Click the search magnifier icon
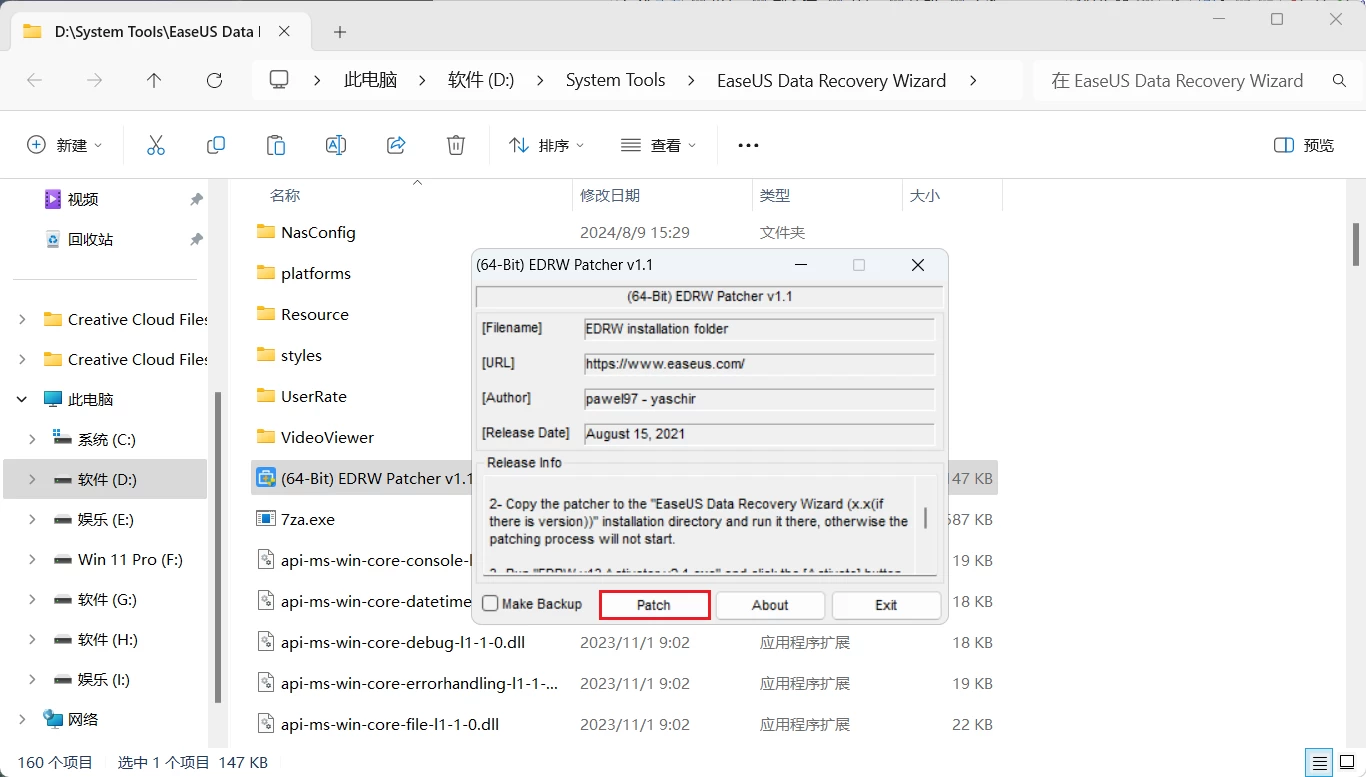The height and width of the screenshot is (777, 1366). click(x=1340, y=81)
